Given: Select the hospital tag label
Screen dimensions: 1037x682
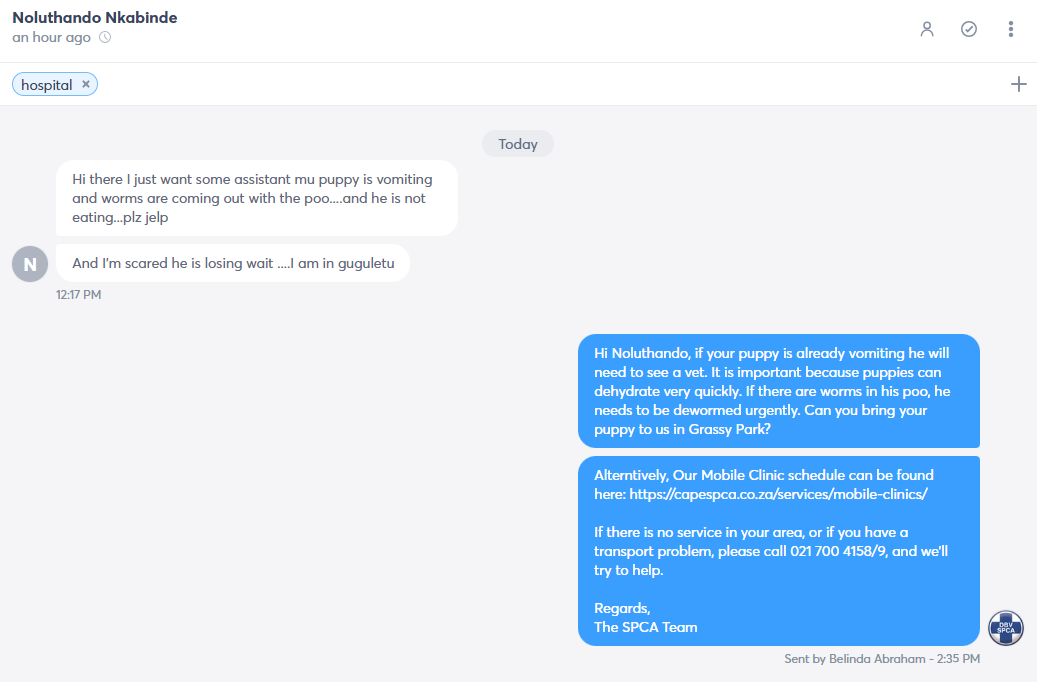Looking at the screenshot, I should pos(46,85).
